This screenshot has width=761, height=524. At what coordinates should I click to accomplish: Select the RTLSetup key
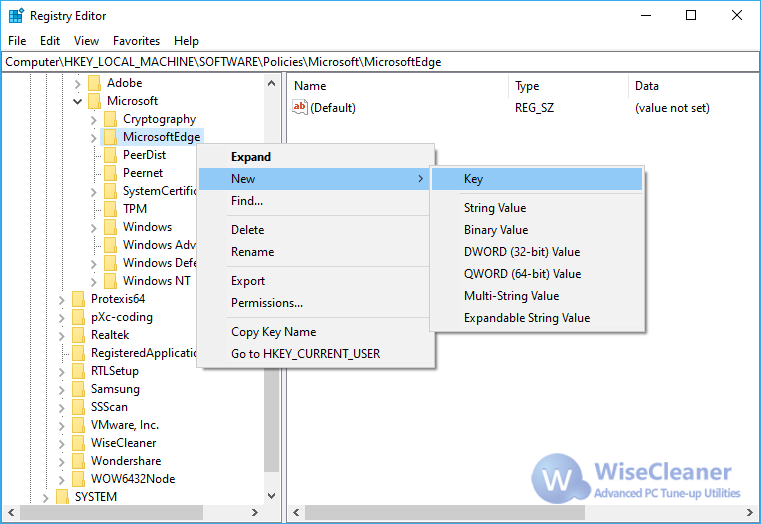(115, 371)
